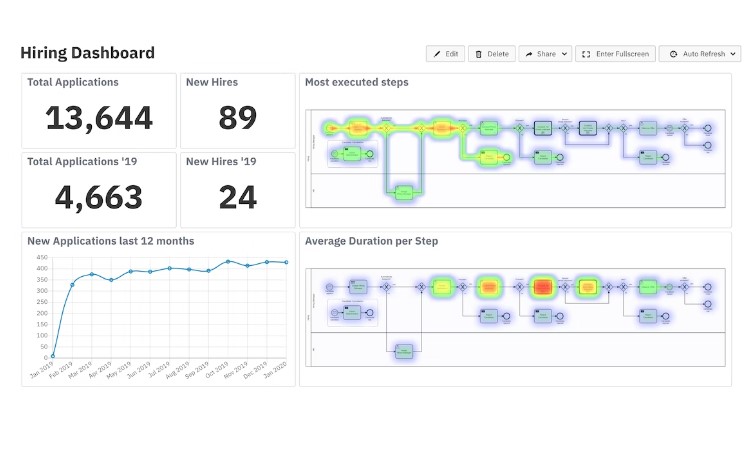
Task: Click the fullscreen brackets icon
Action: (x=586, y=54)
